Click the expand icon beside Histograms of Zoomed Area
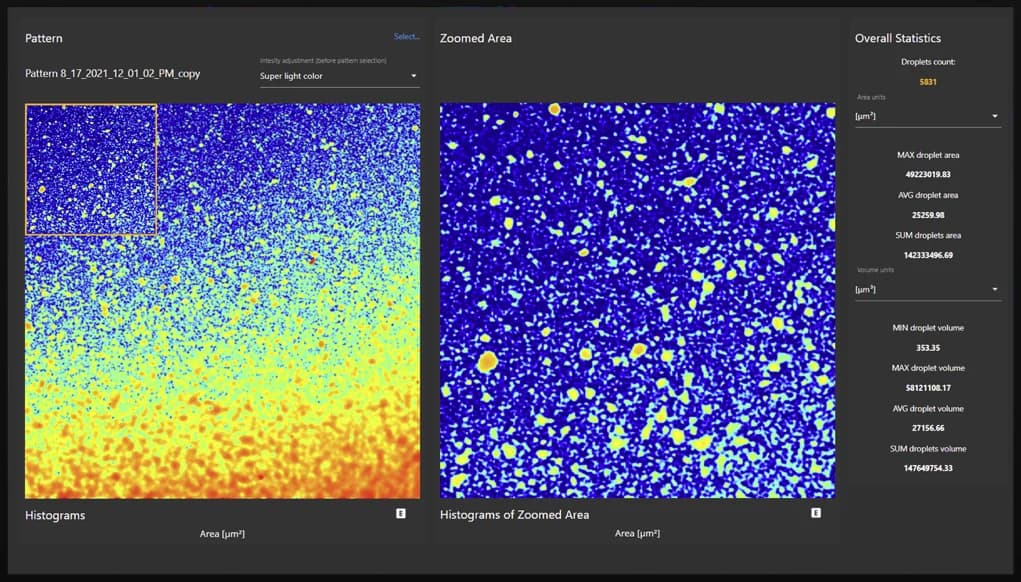Viewport: 1021px width, 582px height. pos(816,513)
